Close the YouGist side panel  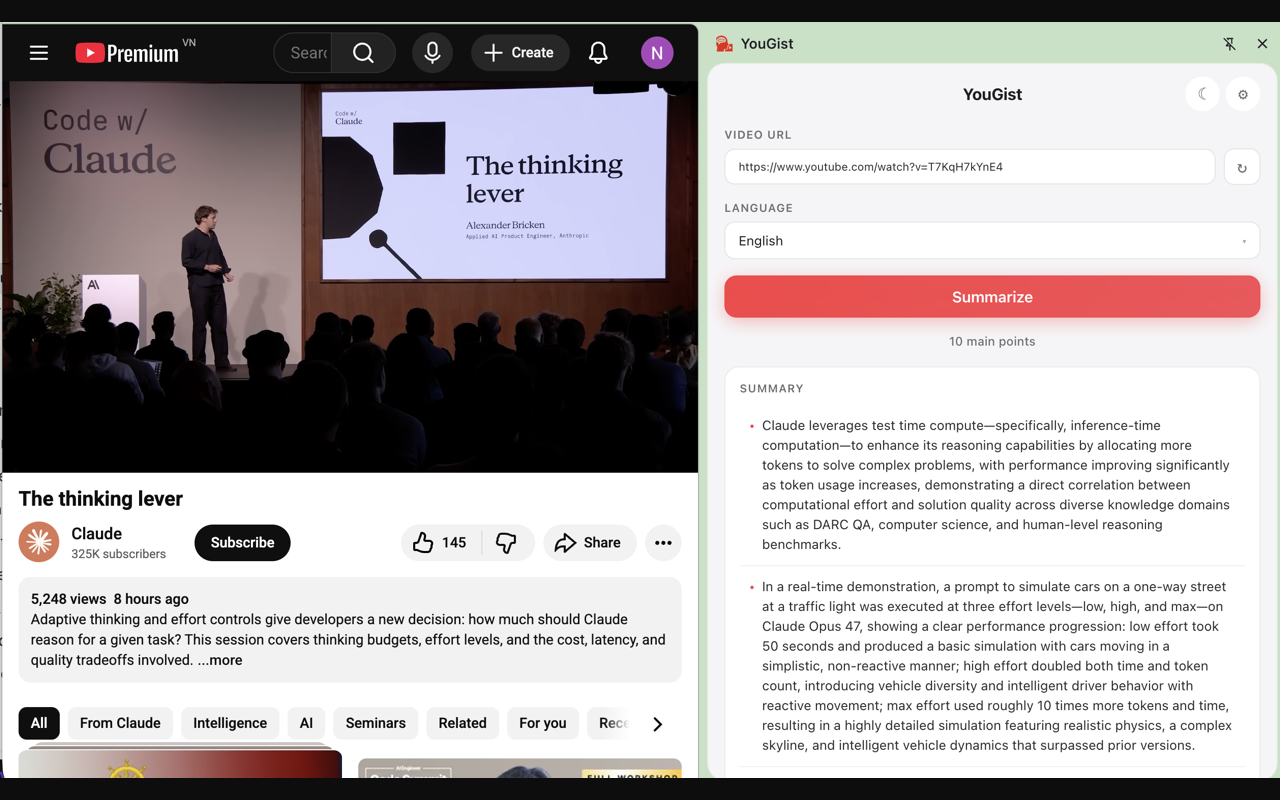[1262, 44]
